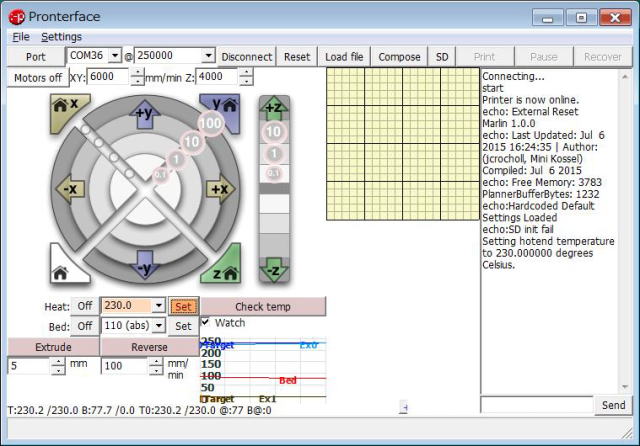Click the XY feedrate field showing 6000
Viewport: 640px width, 446px height.
click(109, 77)
